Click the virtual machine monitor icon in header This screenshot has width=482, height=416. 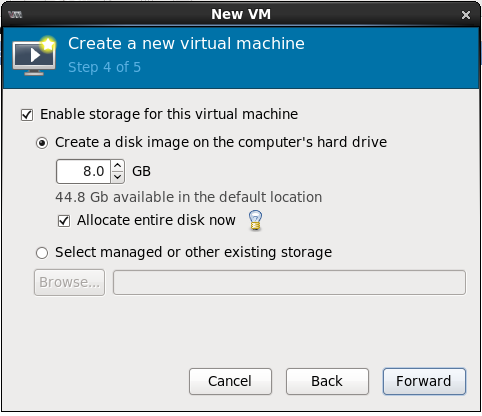(34, 56)
